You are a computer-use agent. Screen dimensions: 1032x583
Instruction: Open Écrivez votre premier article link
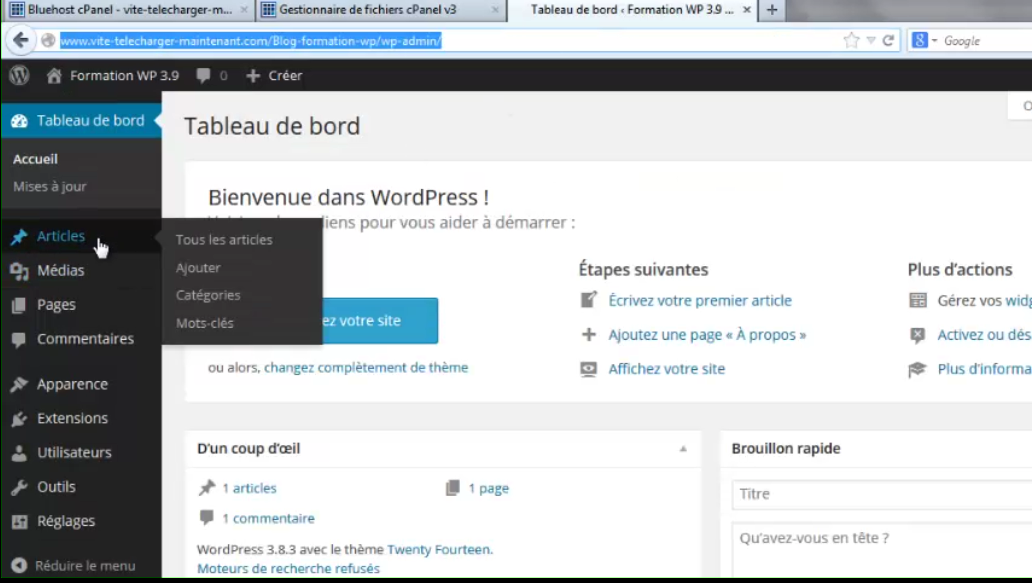point(700,301)
